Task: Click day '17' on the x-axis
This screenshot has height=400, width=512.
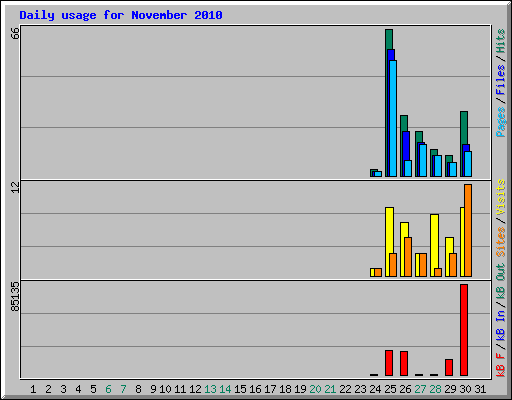Action: pos(270,389)
